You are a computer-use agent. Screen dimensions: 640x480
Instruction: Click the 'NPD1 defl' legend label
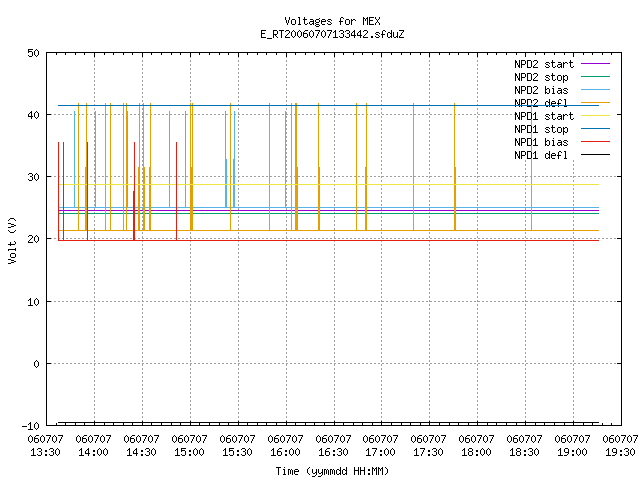tap(541, 155)
